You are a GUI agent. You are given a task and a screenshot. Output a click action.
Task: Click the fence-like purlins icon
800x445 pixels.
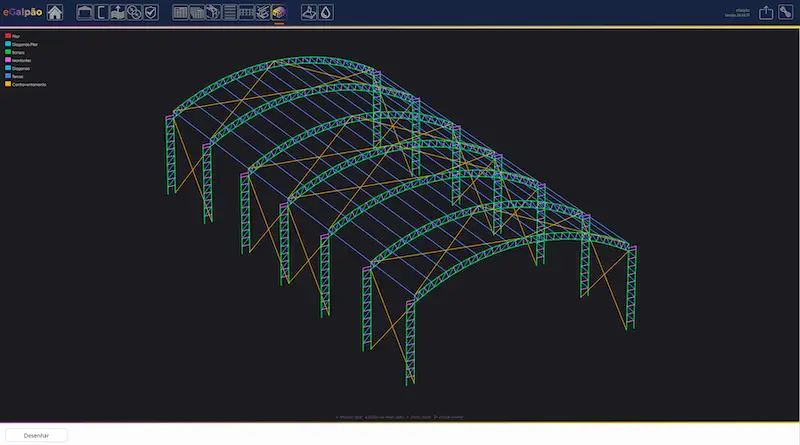click(246, 13)
